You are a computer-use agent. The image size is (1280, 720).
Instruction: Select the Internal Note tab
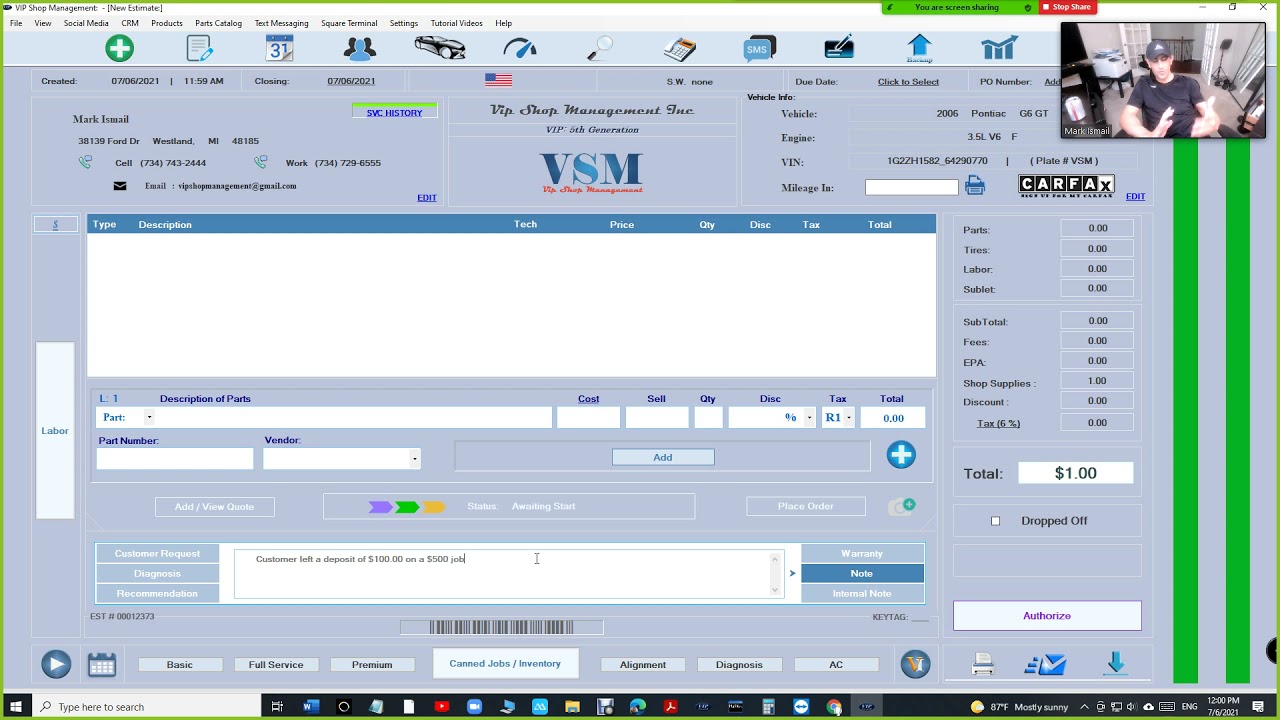point(862,594)
